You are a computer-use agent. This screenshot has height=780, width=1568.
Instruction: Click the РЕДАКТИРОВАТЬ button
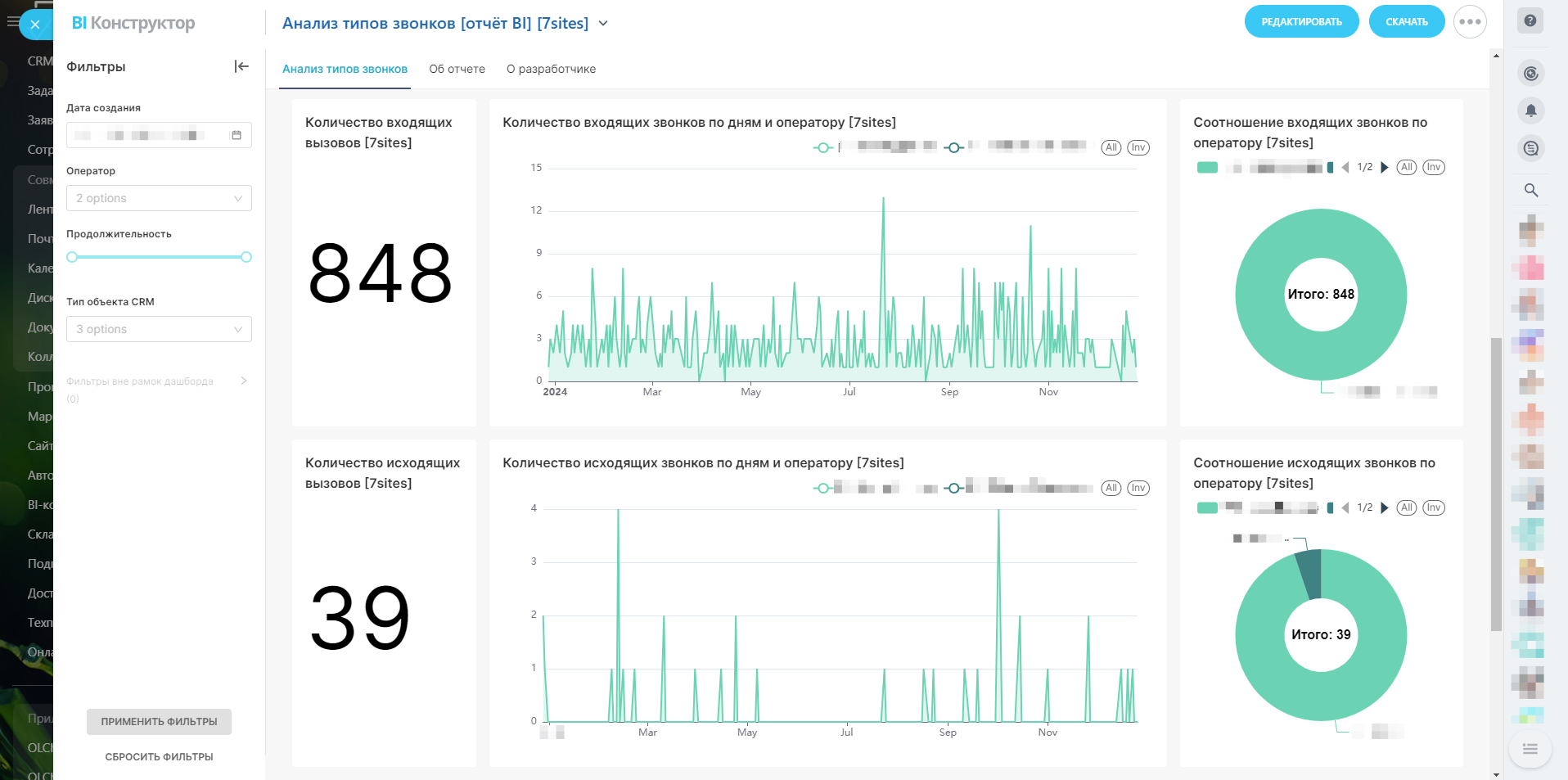(x=1301, y=22)
